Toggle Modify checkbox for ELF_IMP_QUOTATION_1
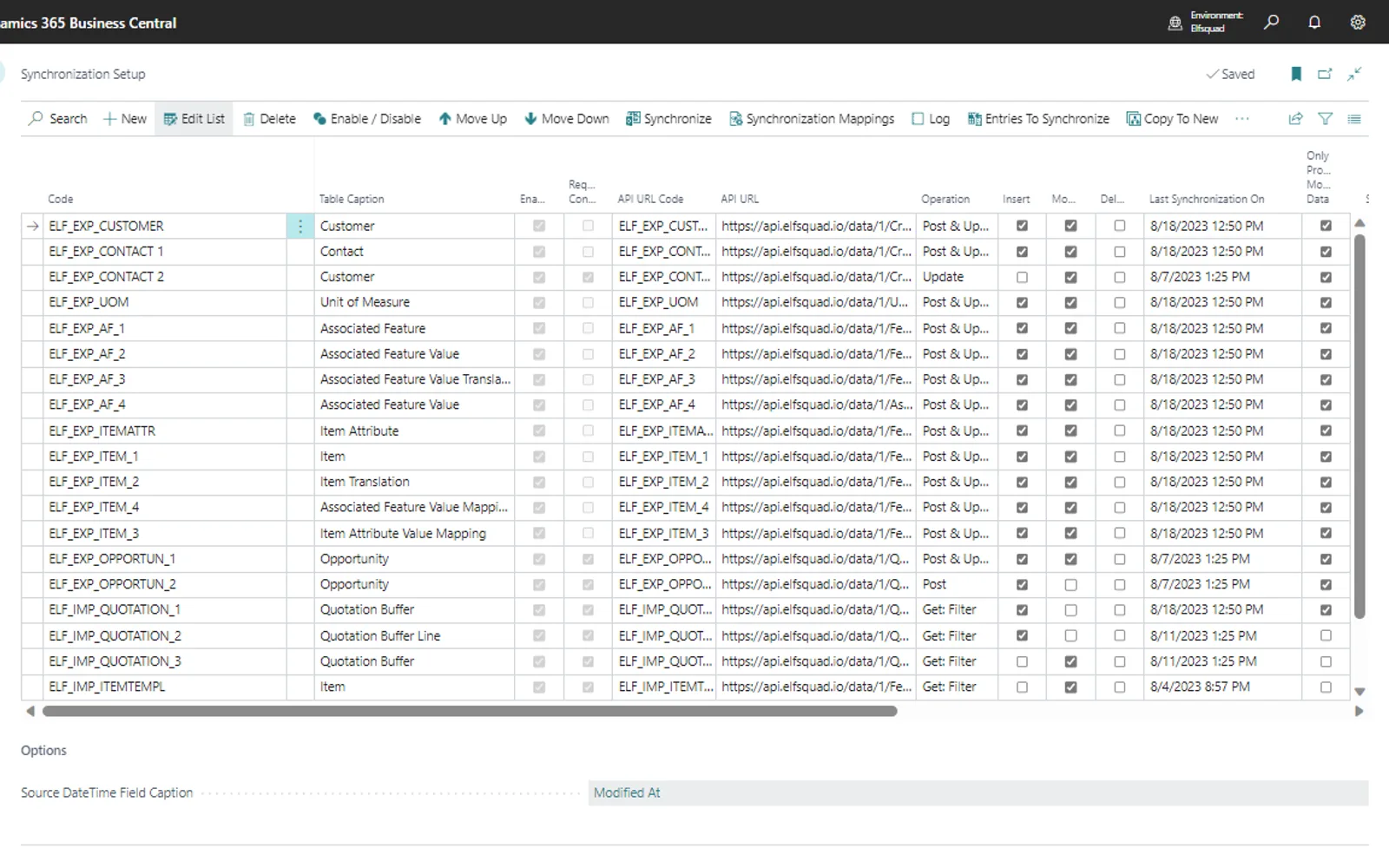Screen dimensions: 1389x868 1070,610
